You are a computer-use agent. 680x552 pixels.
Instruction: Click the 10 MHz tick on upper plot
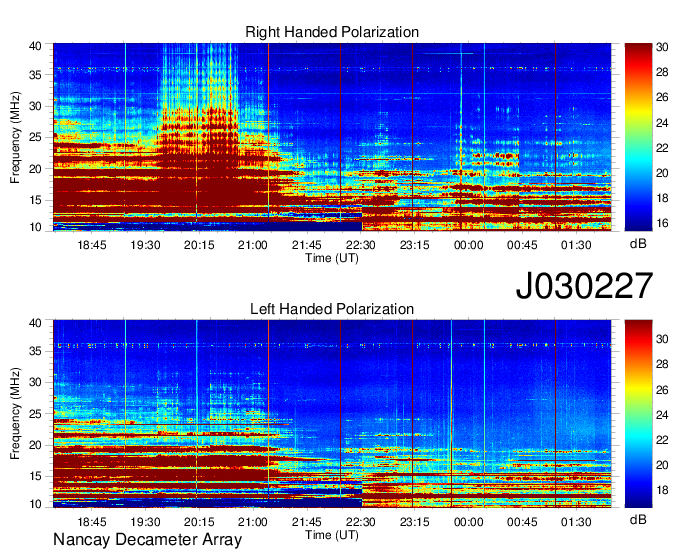(35, 227)
